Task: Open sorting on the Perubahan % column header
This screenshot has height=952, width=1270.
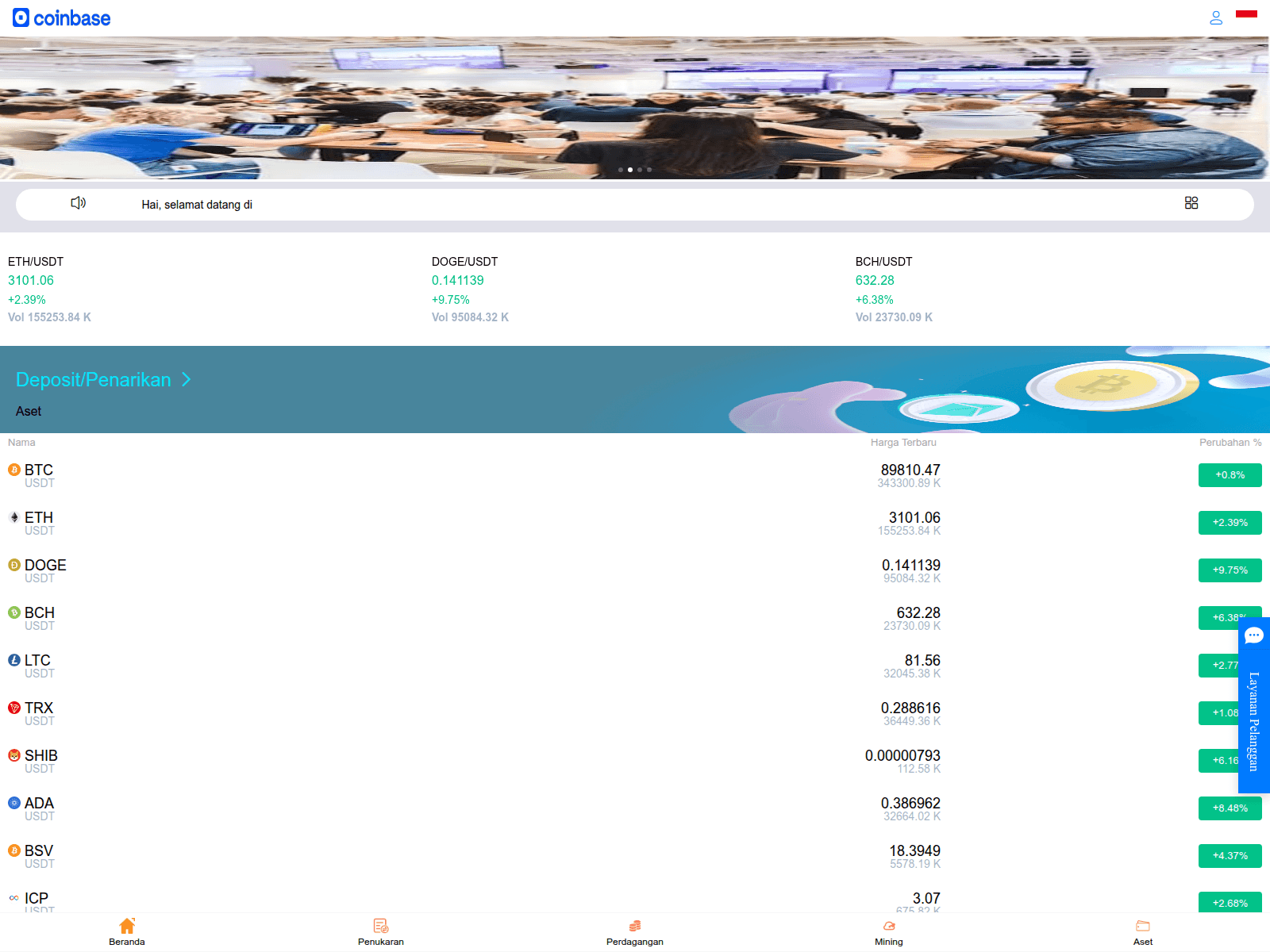Action: (1230, 443)
